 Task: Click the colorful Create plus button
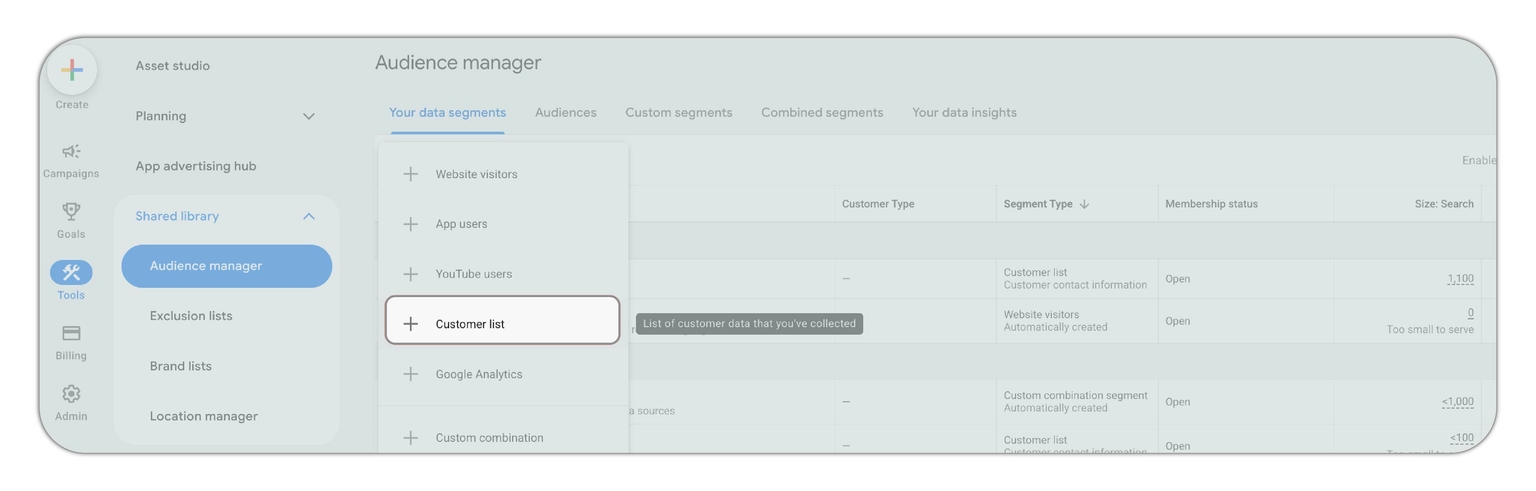point(72,70)
